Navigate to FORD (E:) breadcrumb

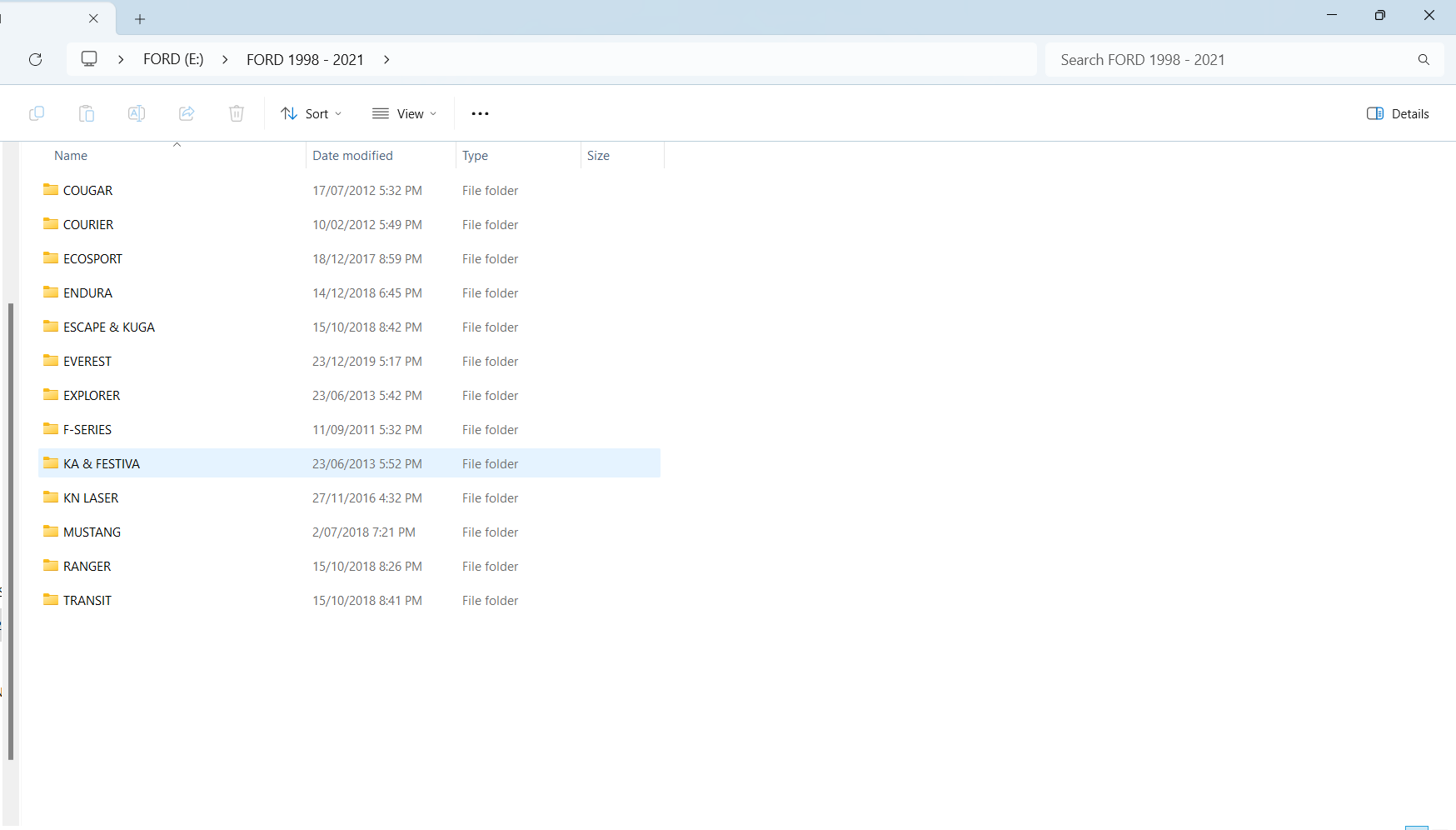coord(173,59)
